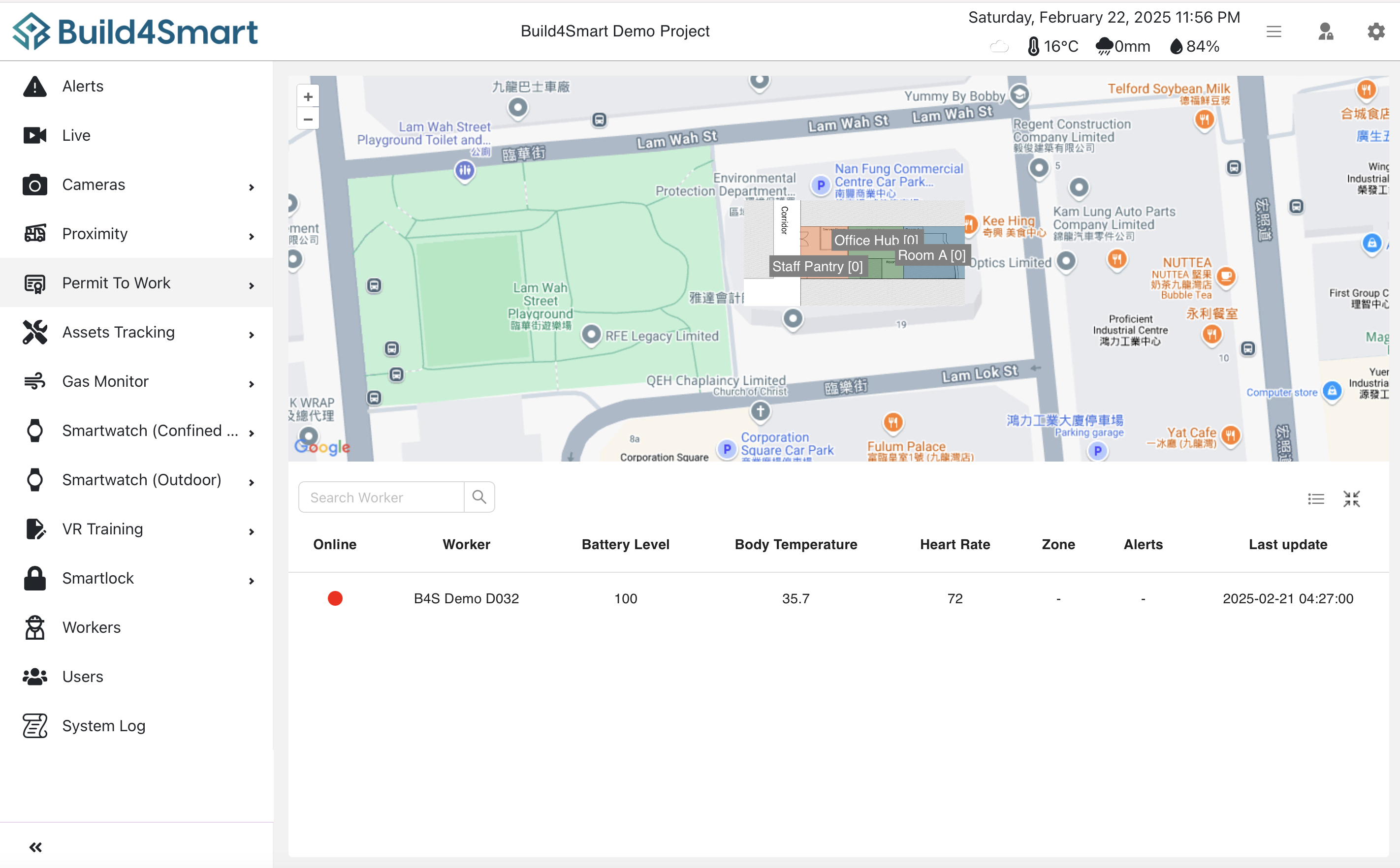
Task: Switch table to list view
Action: tap(1316, 498)
